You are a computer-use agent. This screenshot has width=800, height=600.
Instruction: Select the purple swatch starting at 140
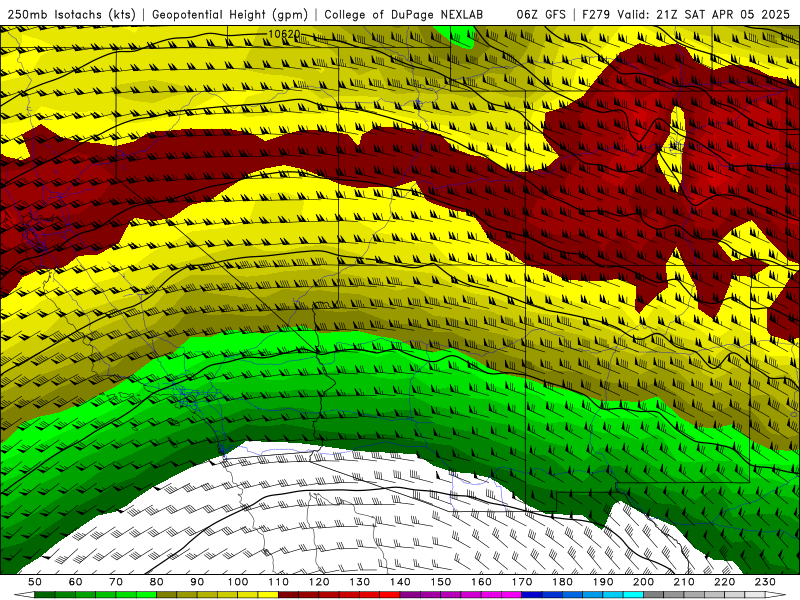click(410, 595)
